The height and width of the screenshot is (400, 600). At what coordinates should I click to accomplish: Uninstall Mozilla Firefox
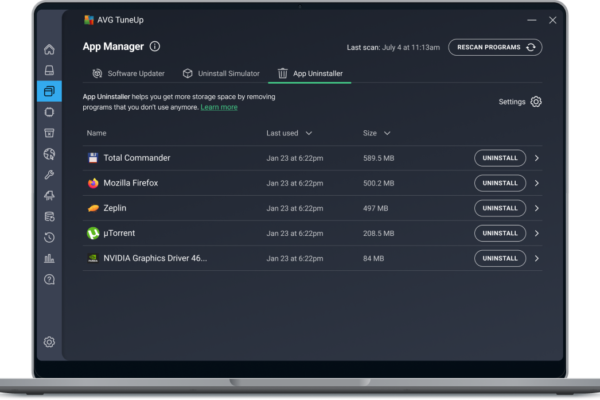click(499, 183)
